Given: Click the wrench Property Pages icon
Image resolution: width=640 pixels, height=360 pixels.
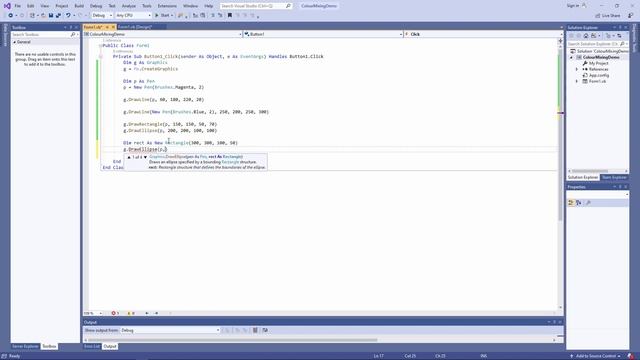Looking at the screenshot, I should [x=588, y=202].
